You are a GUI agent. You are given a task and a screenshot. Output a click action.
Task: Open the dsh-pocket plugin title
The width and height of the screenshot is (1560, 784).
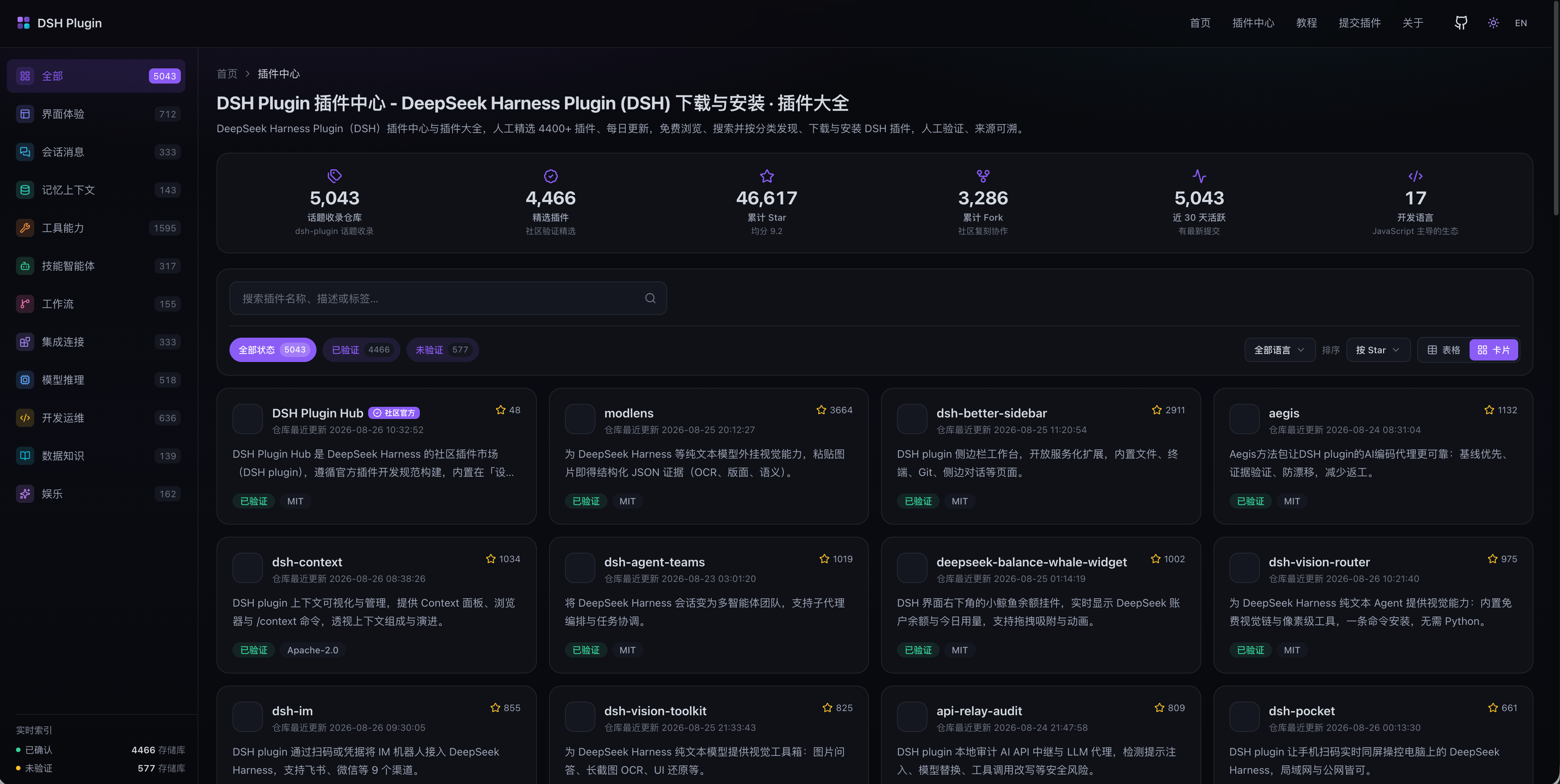[x=1301, y=711]
